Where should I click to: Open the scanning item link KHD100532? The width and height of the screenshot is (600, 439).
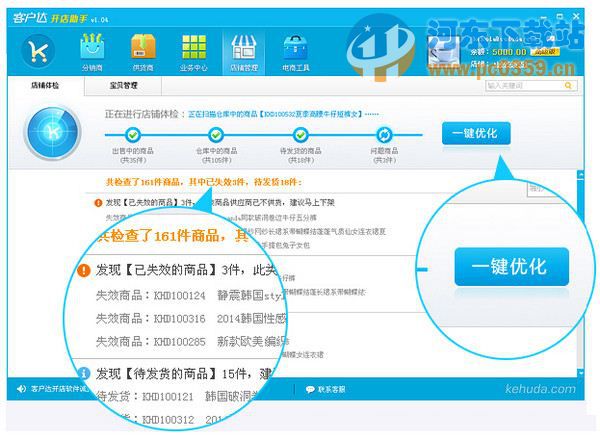click(283, 114)
